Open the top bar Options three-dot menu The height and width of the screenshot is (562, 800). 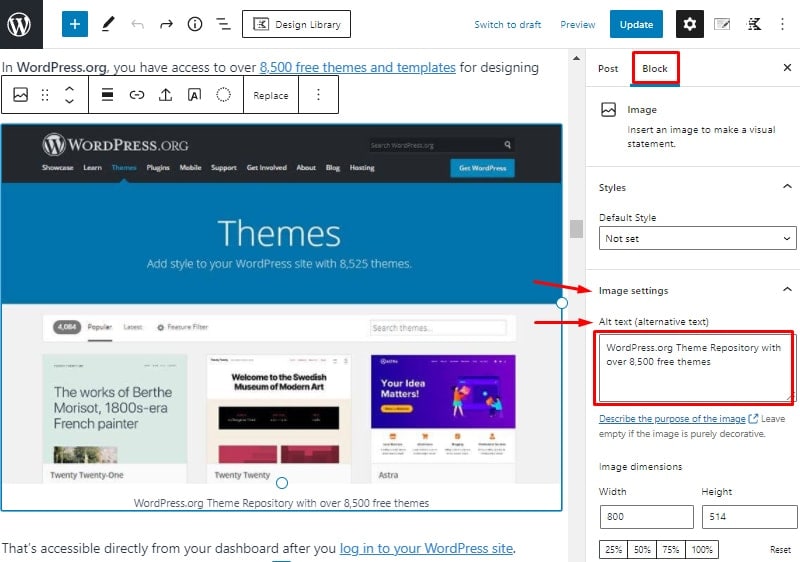(782, 24)
